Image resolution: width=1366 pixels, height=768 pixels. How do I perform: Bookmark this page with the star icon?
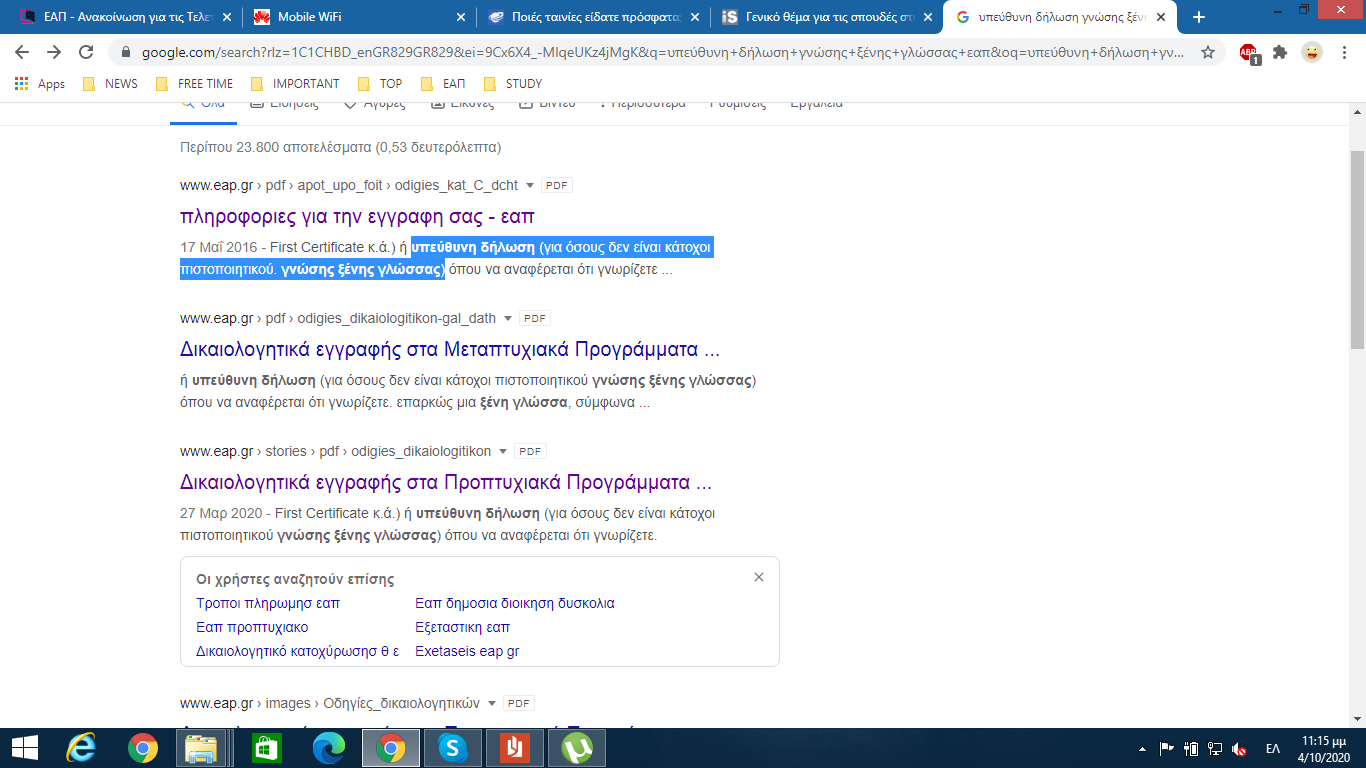click(x=1208, y=52)
